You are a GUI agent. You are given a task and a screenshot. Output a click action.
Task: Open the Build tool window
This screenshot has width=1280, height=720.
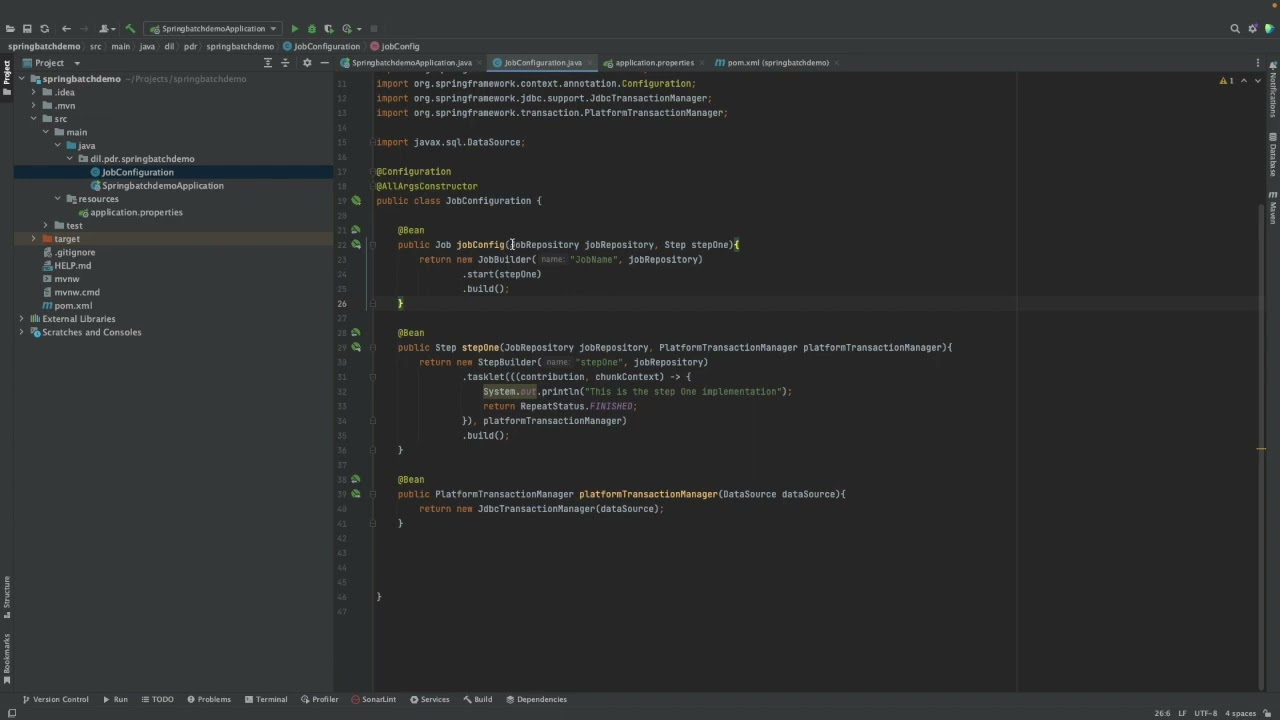[477, 700]
